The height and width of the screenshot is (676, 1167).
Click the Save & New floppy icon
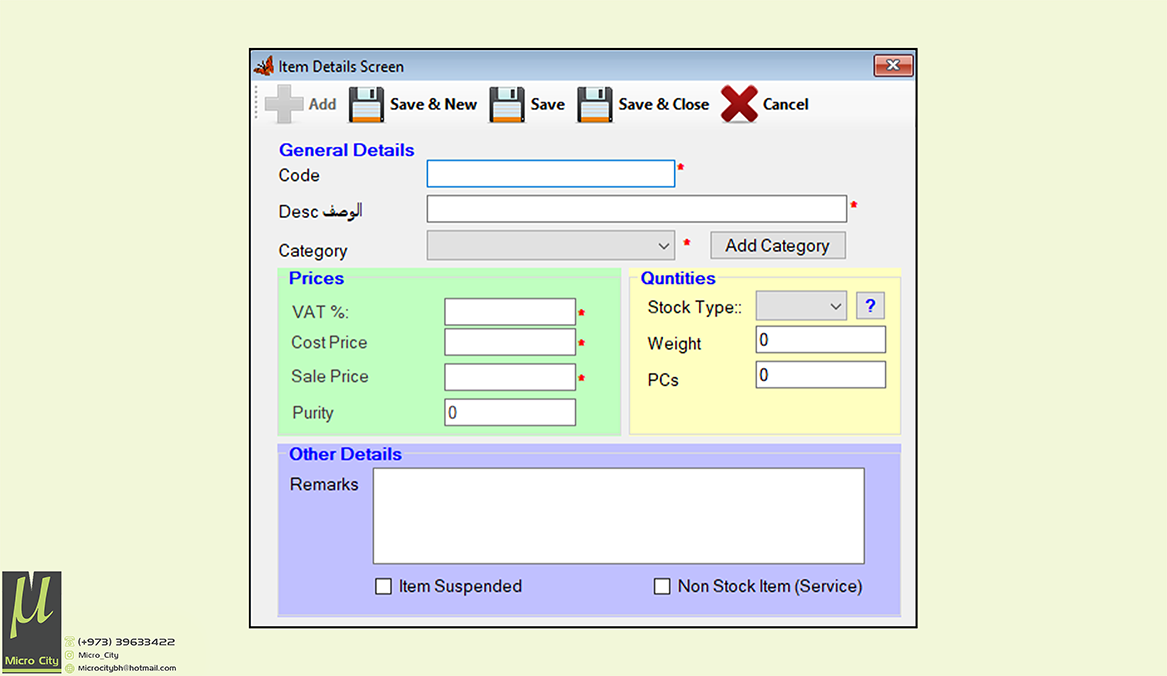(x=367, y=104)
